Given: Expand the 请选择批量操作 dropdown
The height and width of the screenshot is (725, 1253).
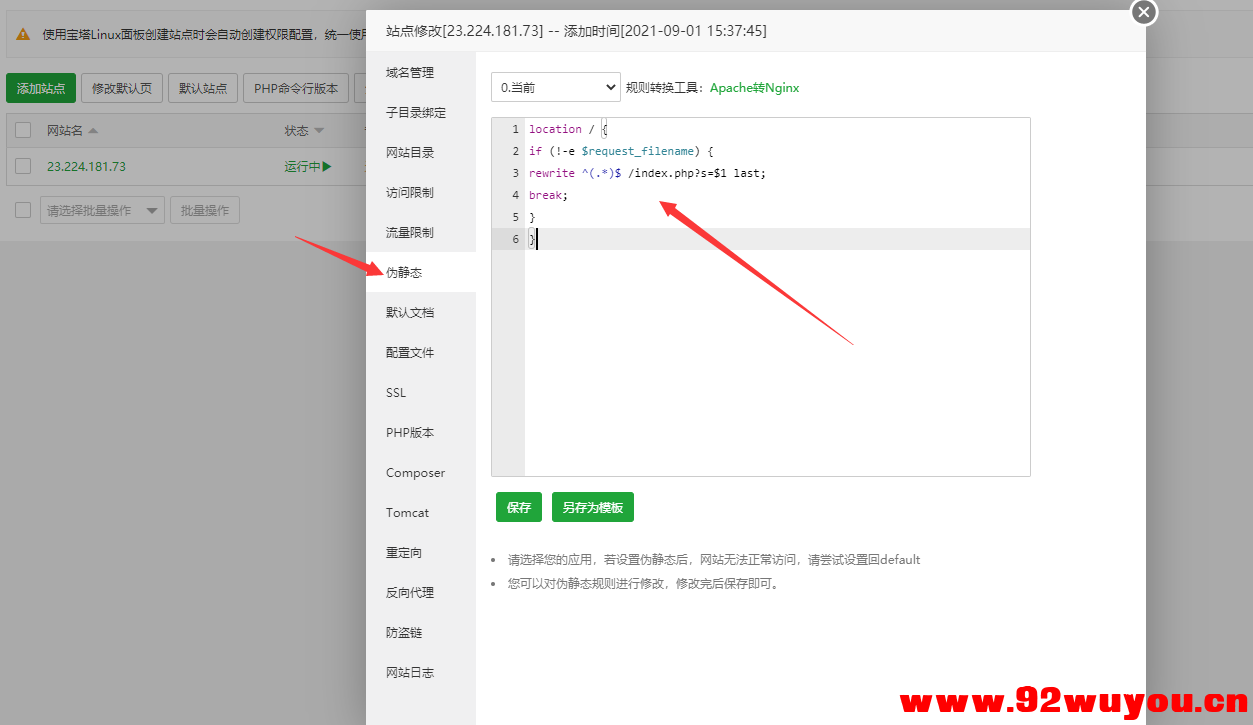Looking at the screenshot, I should [101, 210].
